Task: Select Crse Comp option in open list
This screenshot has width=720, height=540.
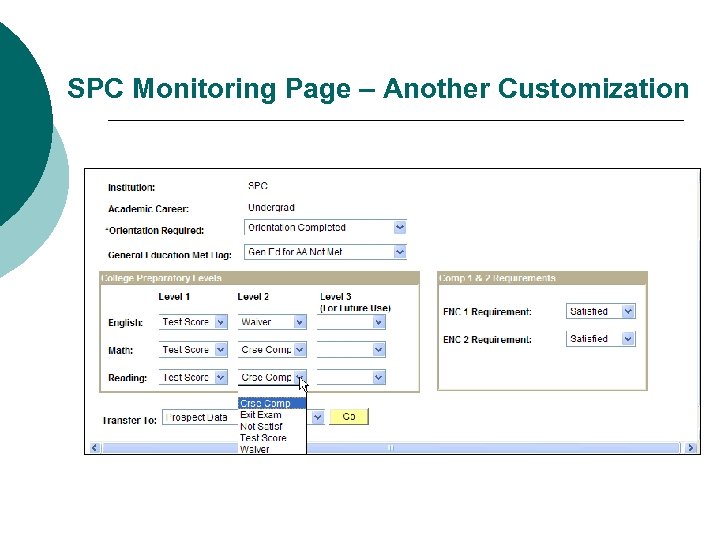Action: coord(272,403)
